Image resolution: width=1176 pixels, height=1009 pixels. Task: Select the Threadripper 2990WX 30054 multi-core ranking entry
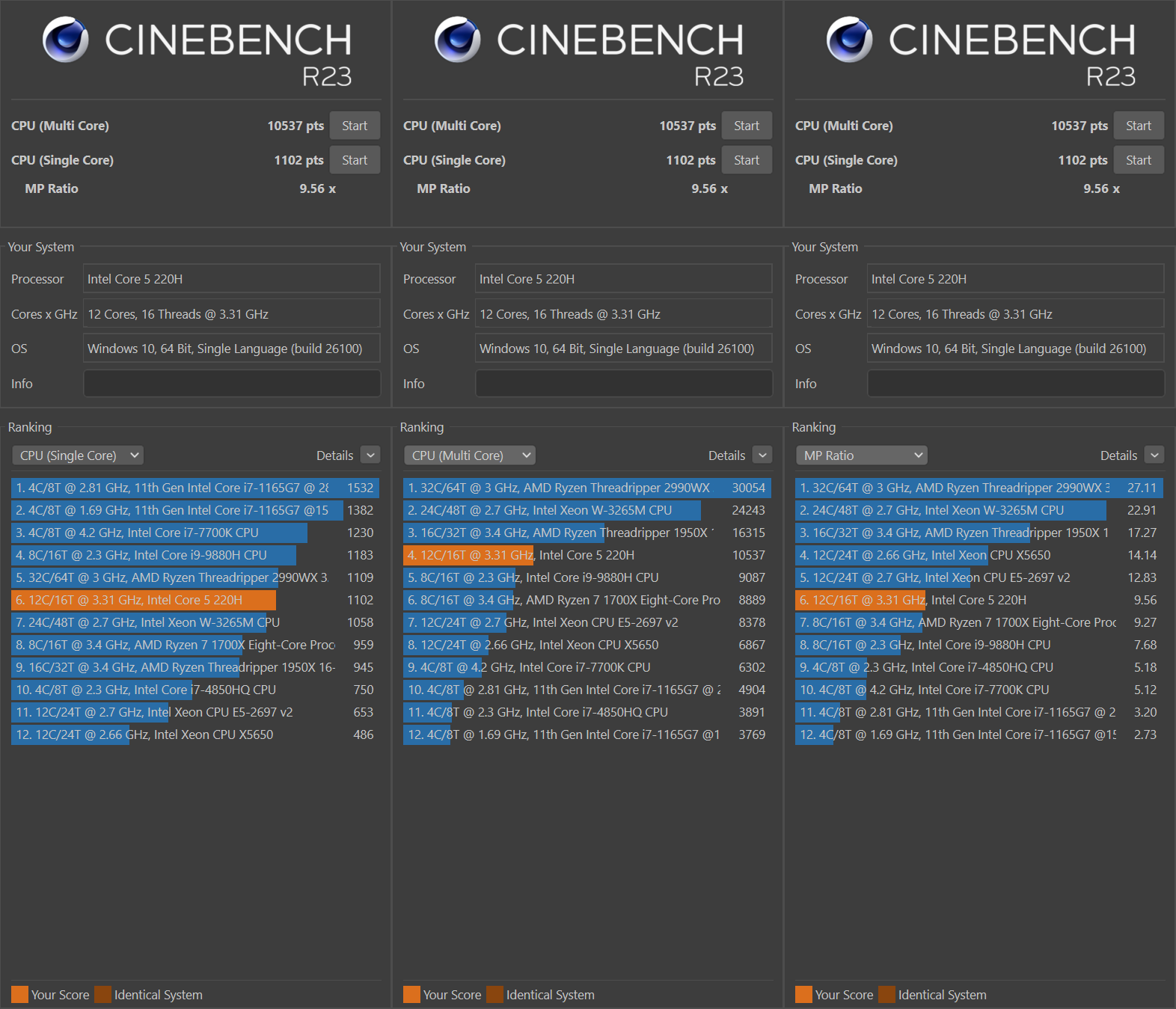point(587,488)
